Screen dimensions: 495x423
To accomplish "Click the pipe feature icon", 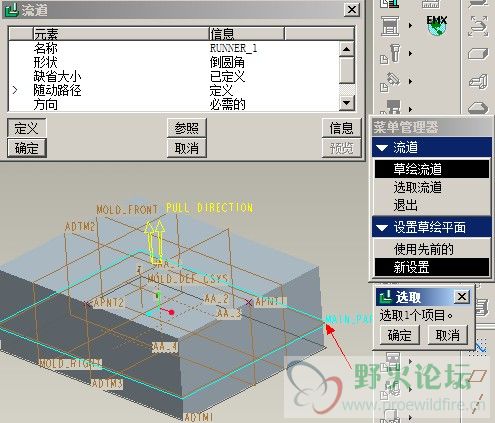I will pyautogui.click(x=478, y=81).
